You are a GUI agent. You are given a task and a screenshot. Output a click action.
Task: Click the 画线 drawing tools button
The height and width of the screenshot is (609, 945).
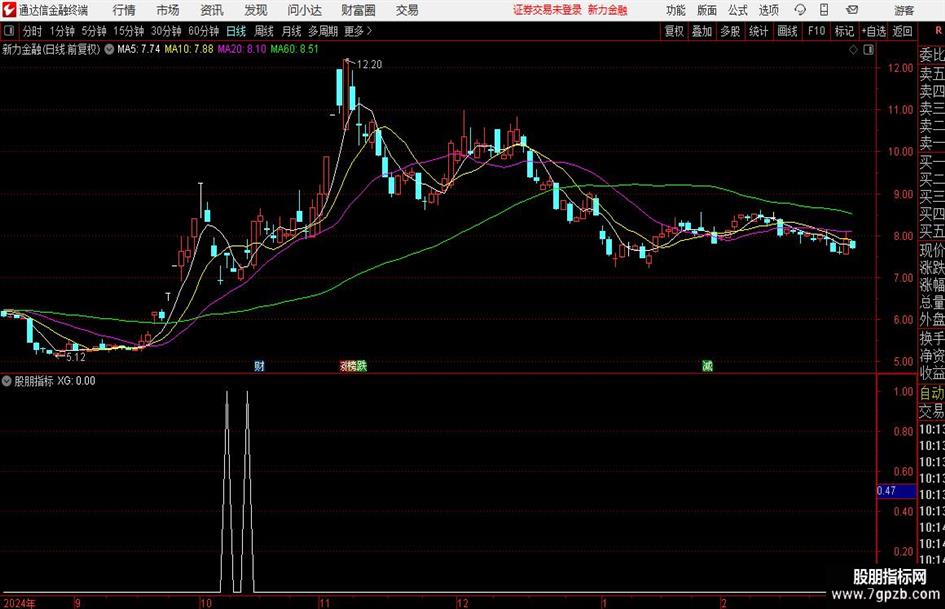tap(787, 31)
